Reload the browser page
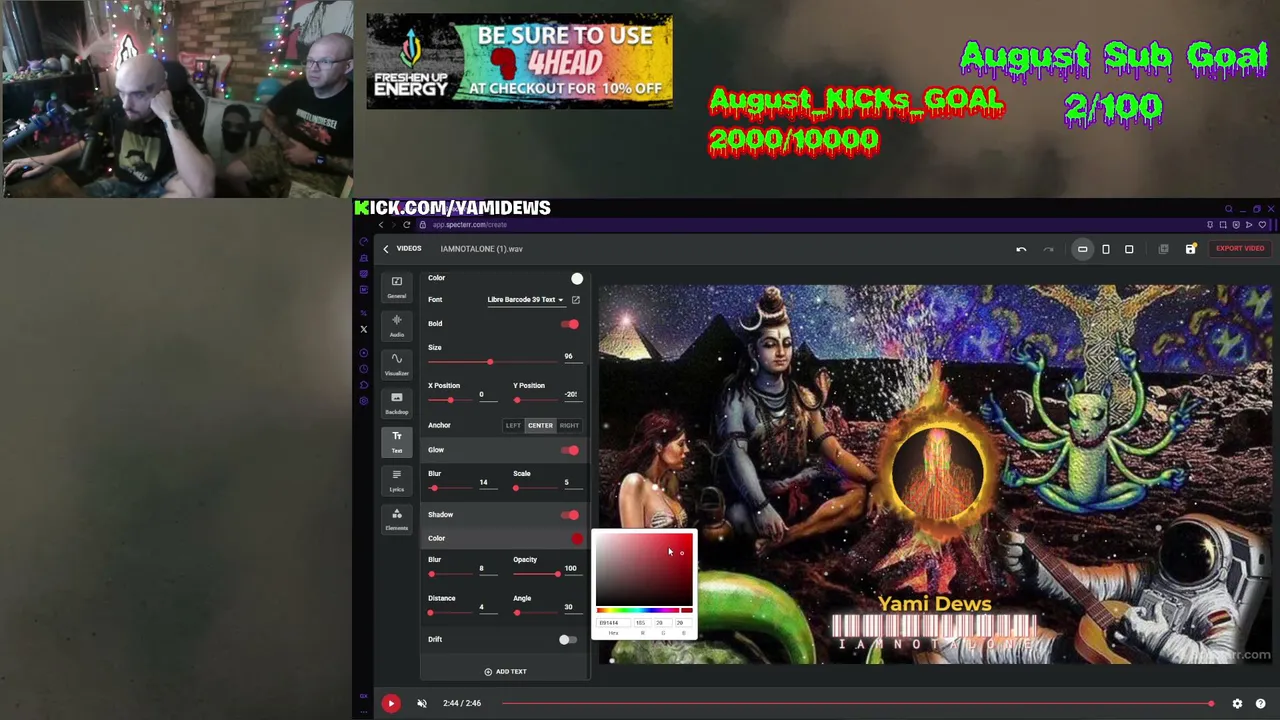The height and width of the screenshot is (720, 1280). coord(406,225)
